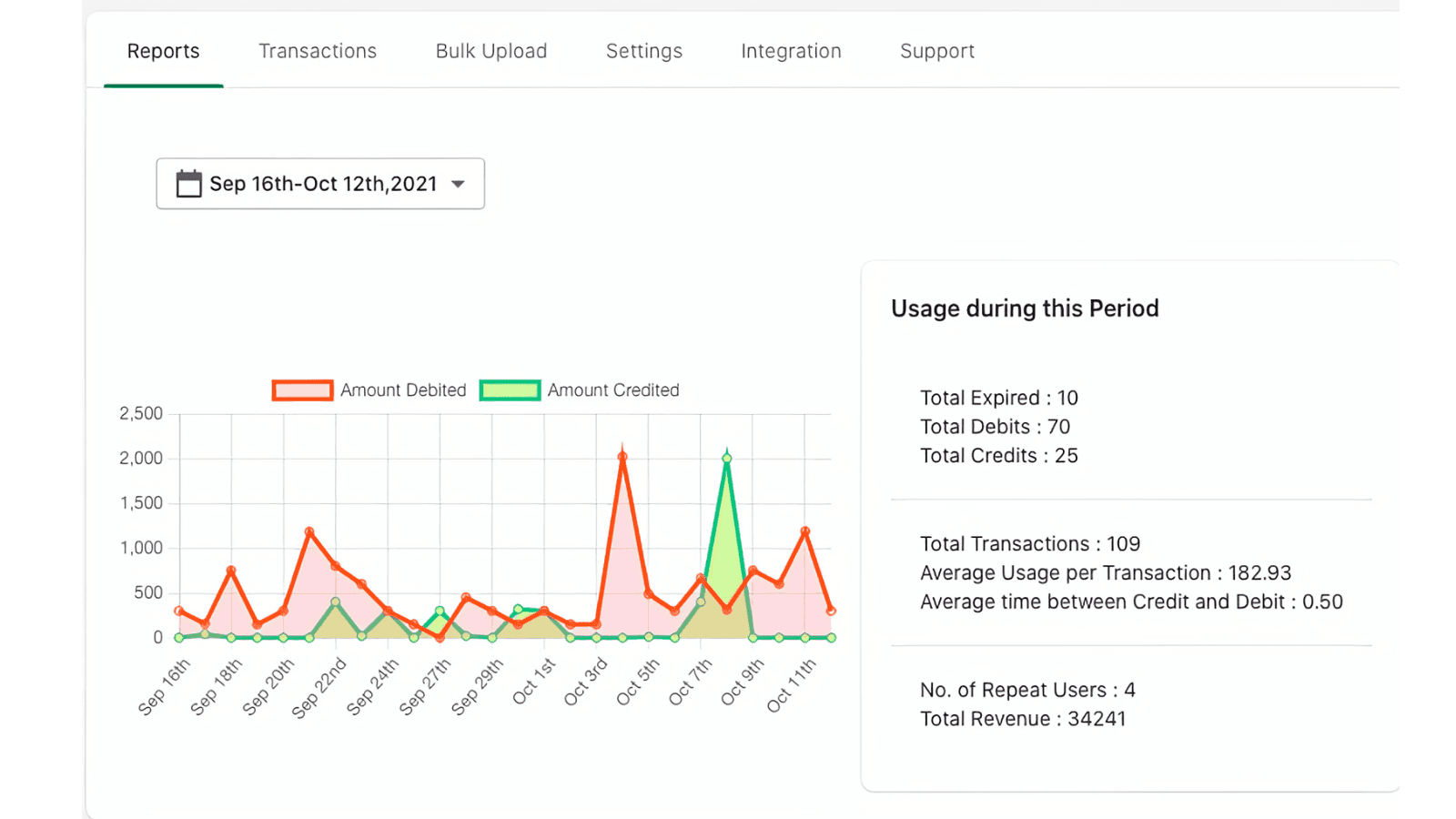The height and width of the screenshot is (819, 1456).
Task: Open the calendar icon in the date selector
Action: pyautogui.click(x=188, y=183)
